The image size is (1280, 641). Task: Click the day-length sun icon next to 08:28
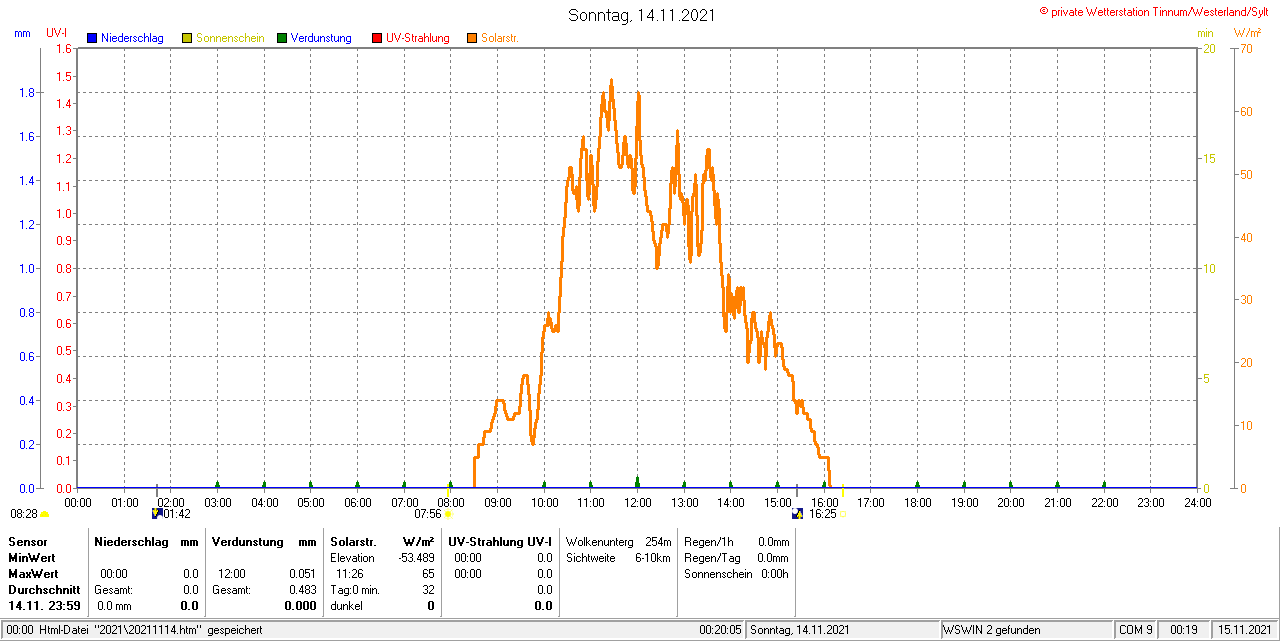click(x=44, y=514)
